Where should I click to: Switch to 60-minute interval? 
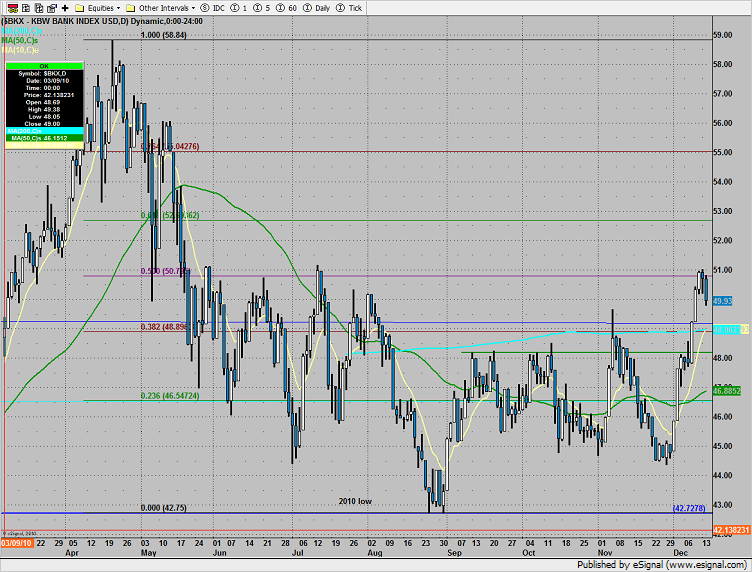tap(286, 8)
